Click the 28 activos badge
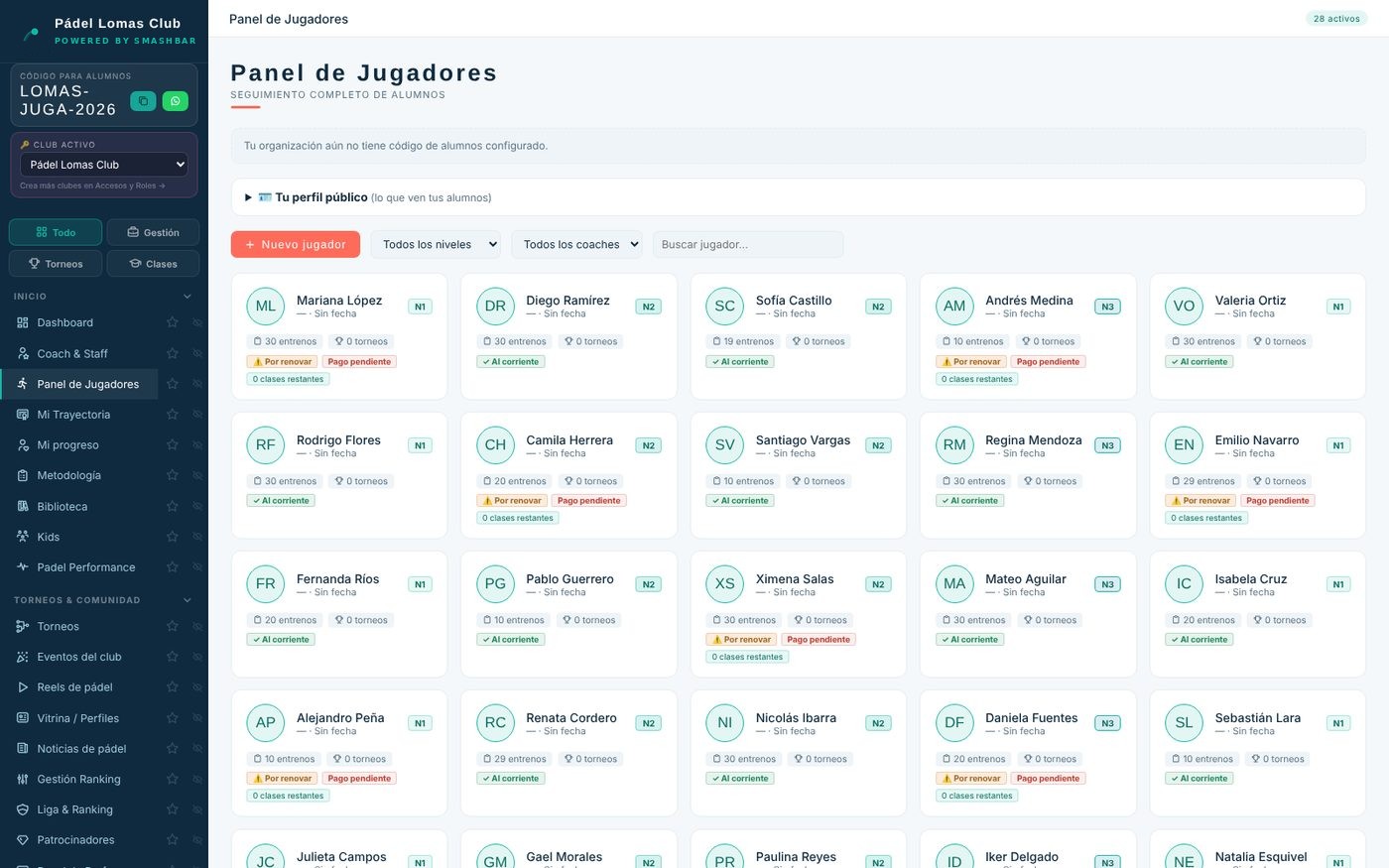1389x868 pixels. pos(1336,19)
